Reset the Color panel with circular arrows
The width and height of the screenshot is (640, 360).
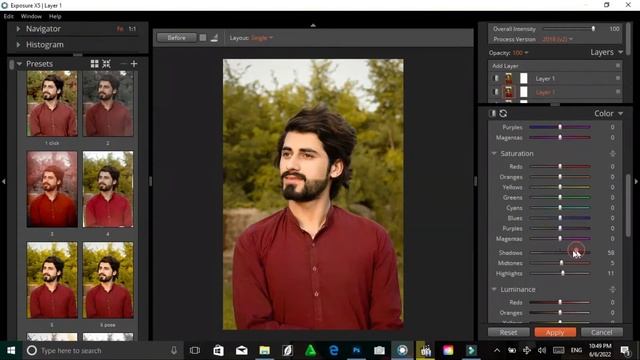point(503,113)
